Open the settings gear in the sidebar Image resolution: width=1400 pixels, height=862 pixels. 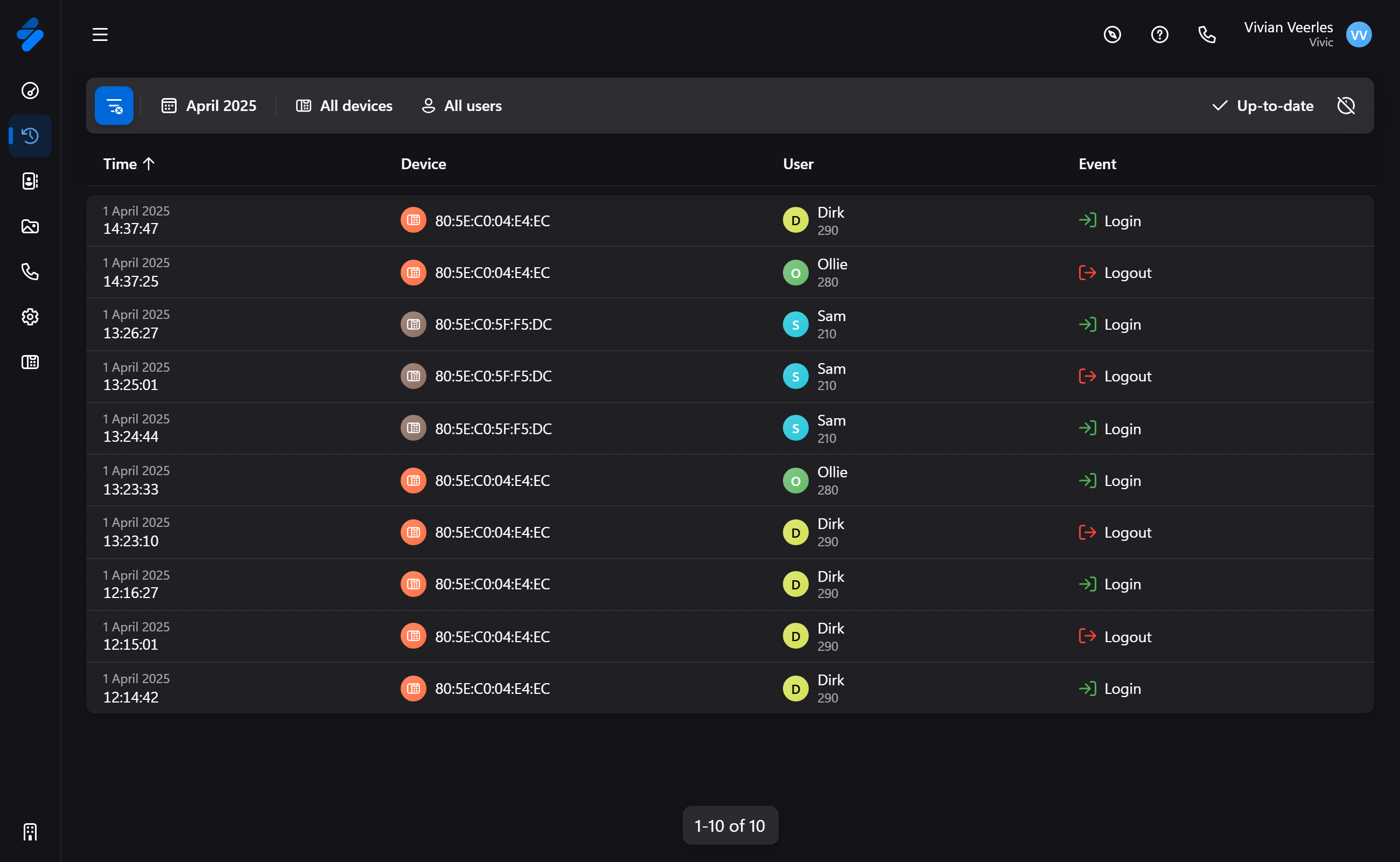click(30, 316)
